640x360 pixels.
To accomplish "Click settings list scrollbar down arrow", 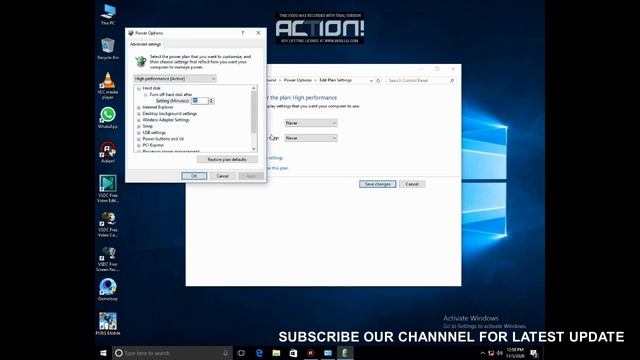I will (254, 149).
